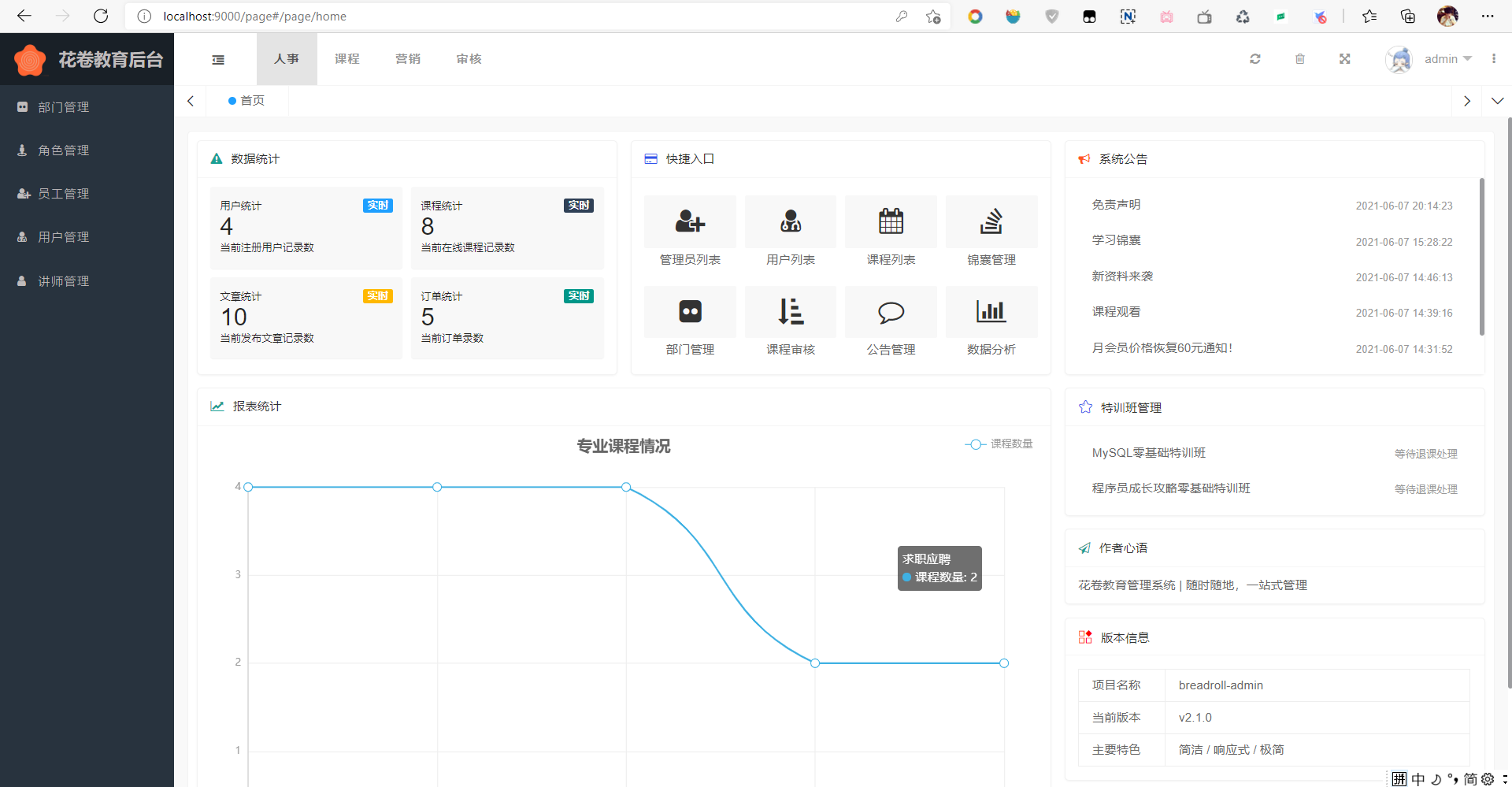Open 部门管理 in the sidebar
This screenshot has width=1512, height=787.
[x=87, y=107]
